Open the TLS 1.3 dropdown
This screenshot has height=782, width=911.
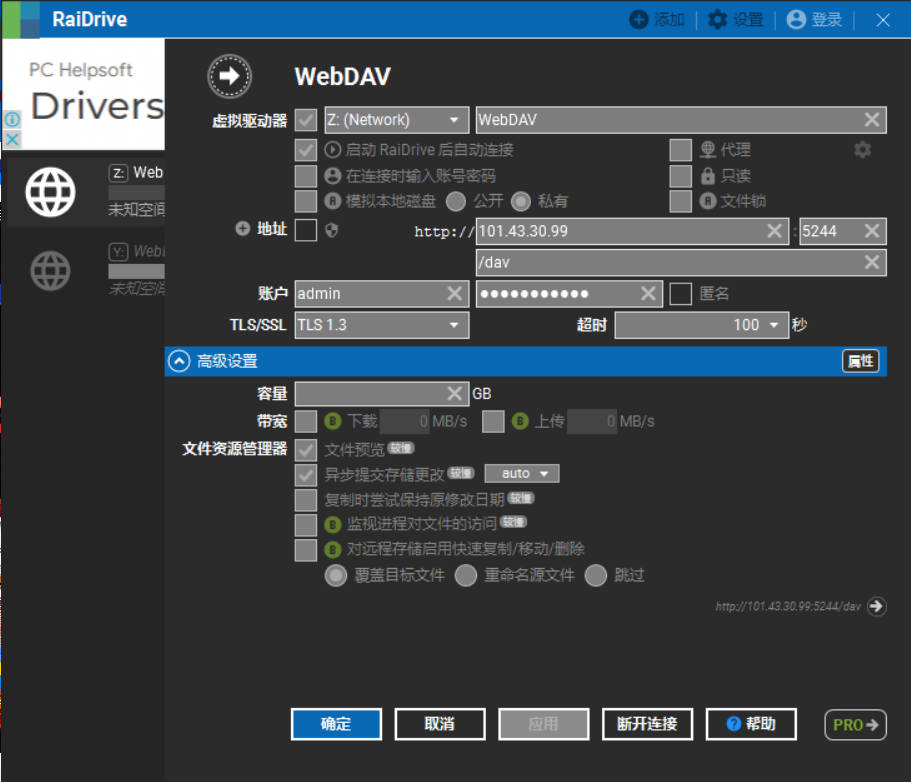[382, 325]
